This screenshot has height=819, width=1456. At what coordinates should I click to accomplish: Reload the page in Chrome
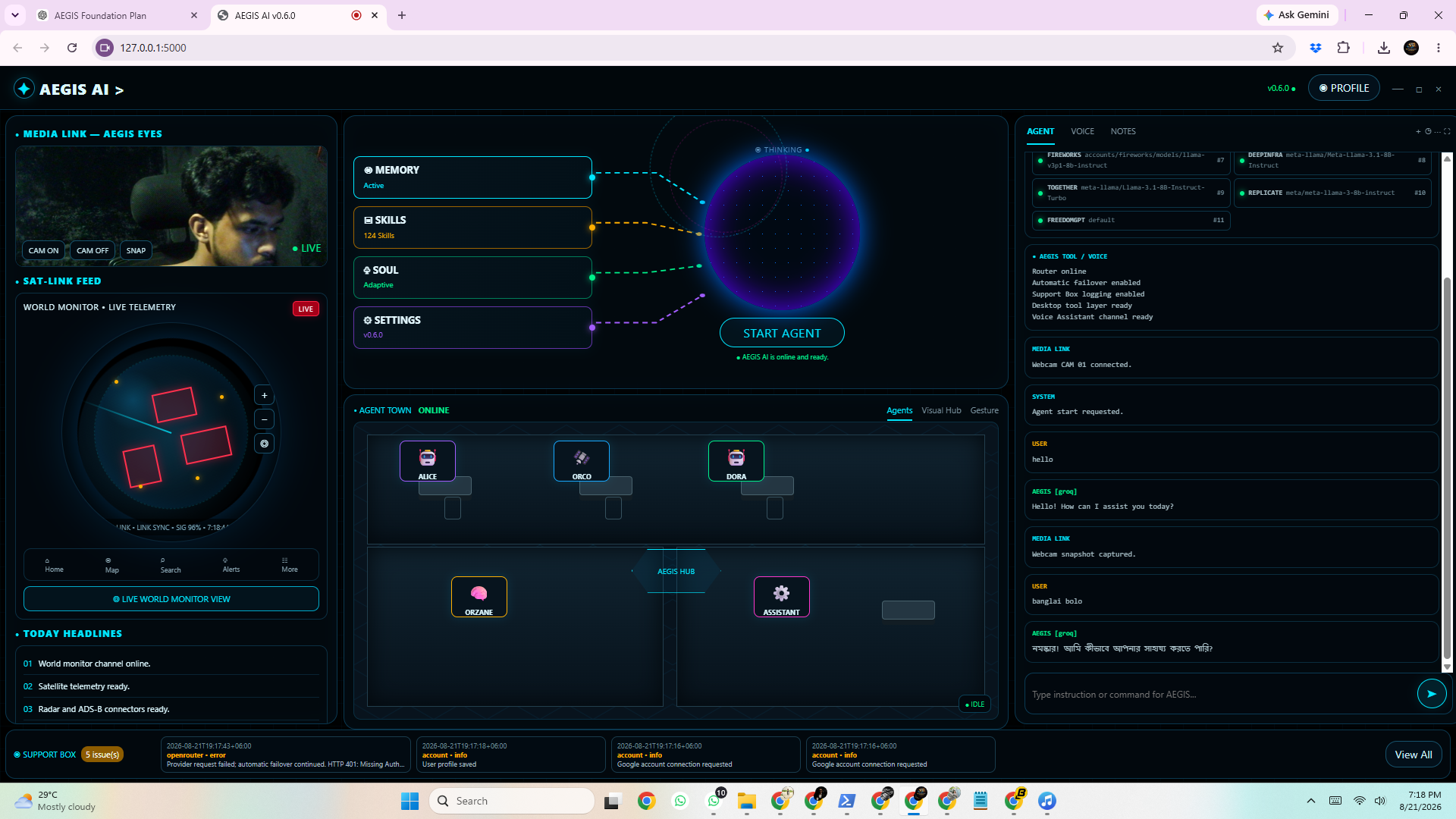(72, 48)
